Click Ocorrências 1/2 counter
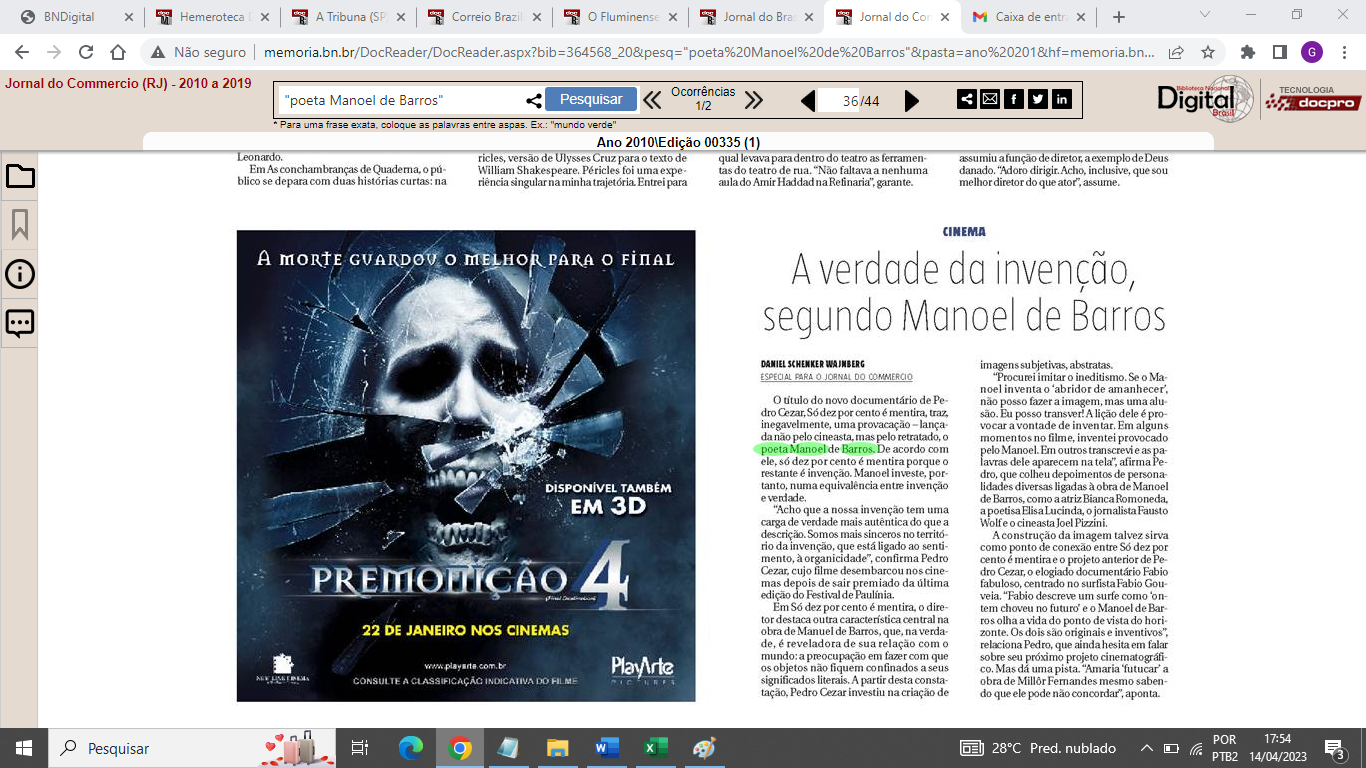Screen dimensions: 1366x768 click(702, 99)
